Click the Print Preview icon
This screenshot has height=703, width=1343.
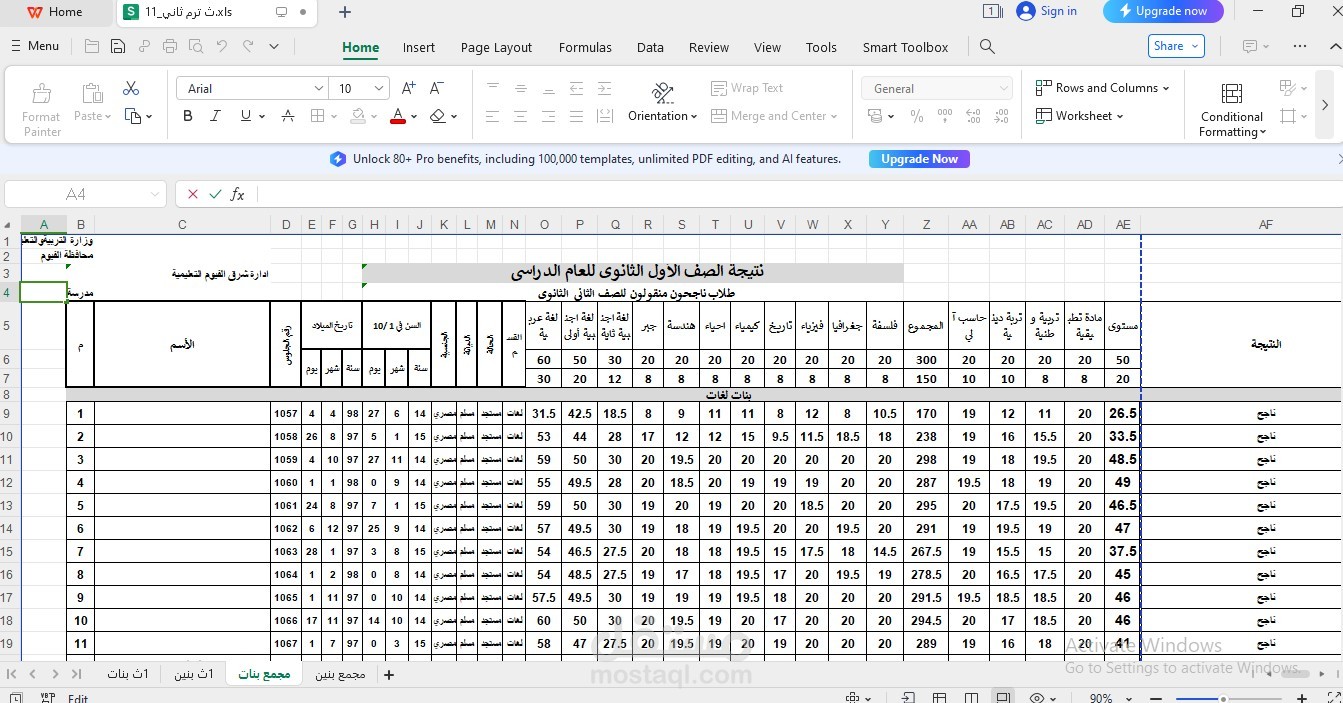tap(196, 47)
